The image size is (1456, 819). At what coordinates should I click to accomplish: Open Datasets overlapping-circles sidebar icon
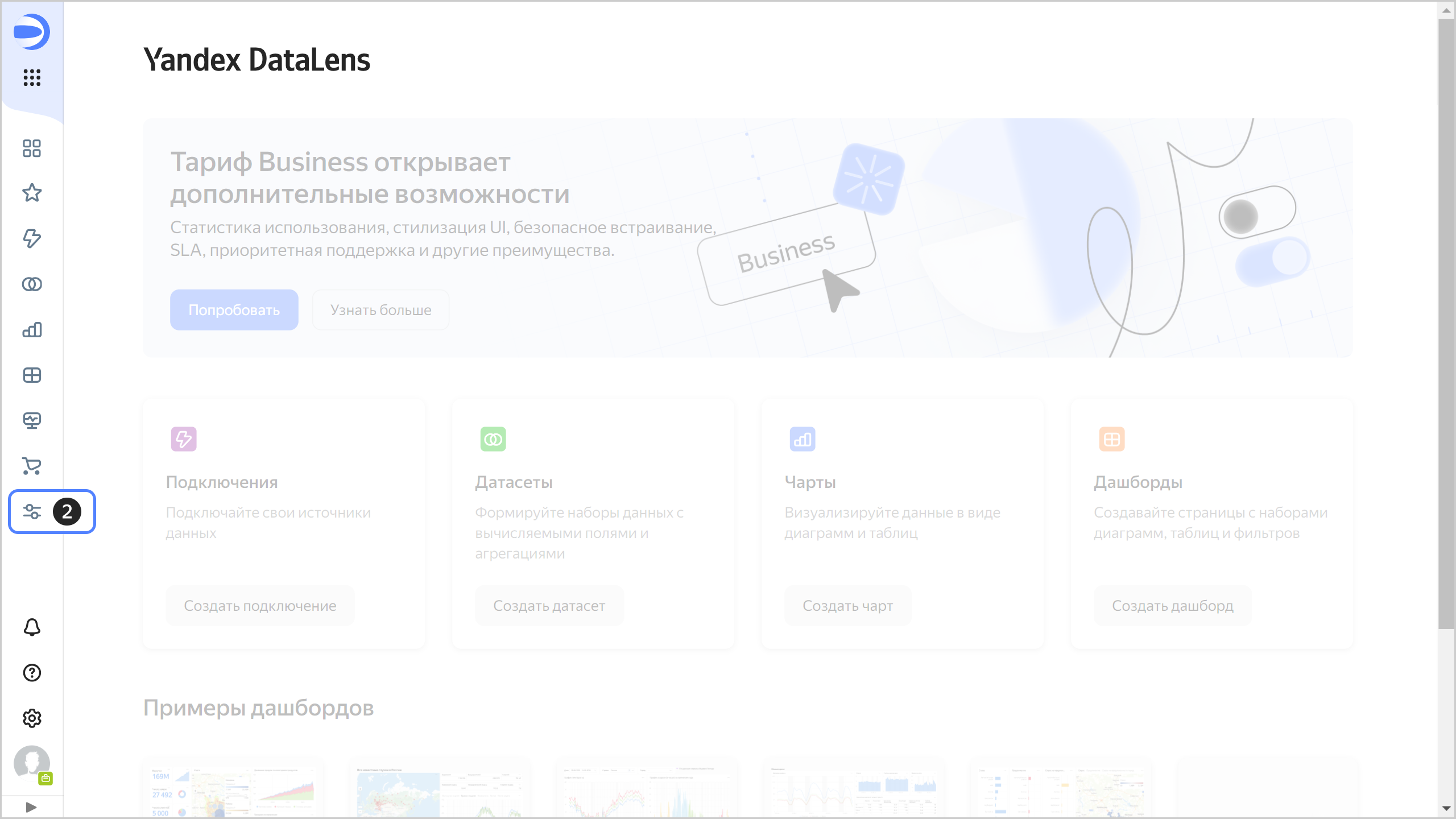click(32, 284)
